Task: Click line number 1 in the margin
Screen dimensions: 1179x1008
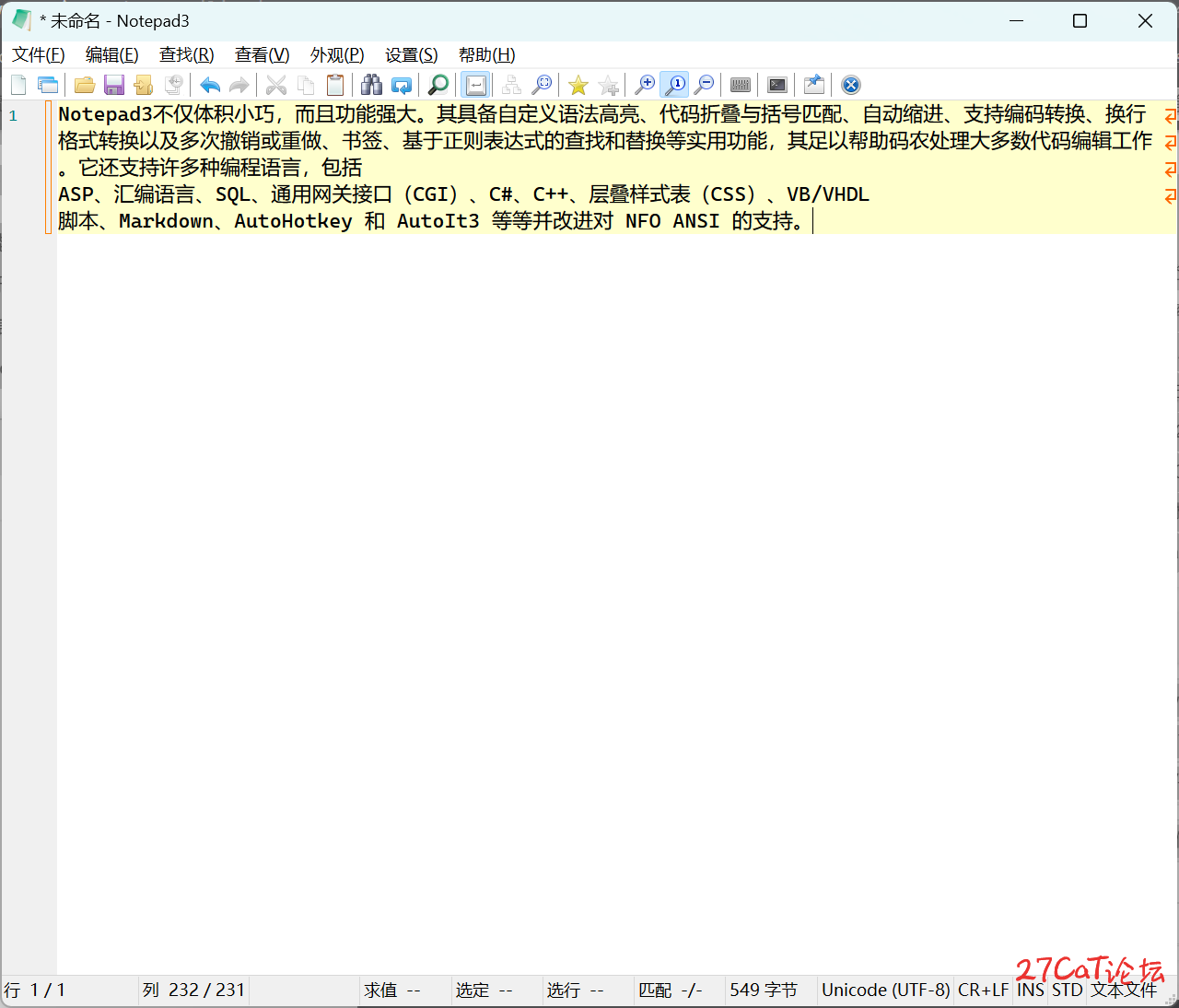Action: [13, 116]
